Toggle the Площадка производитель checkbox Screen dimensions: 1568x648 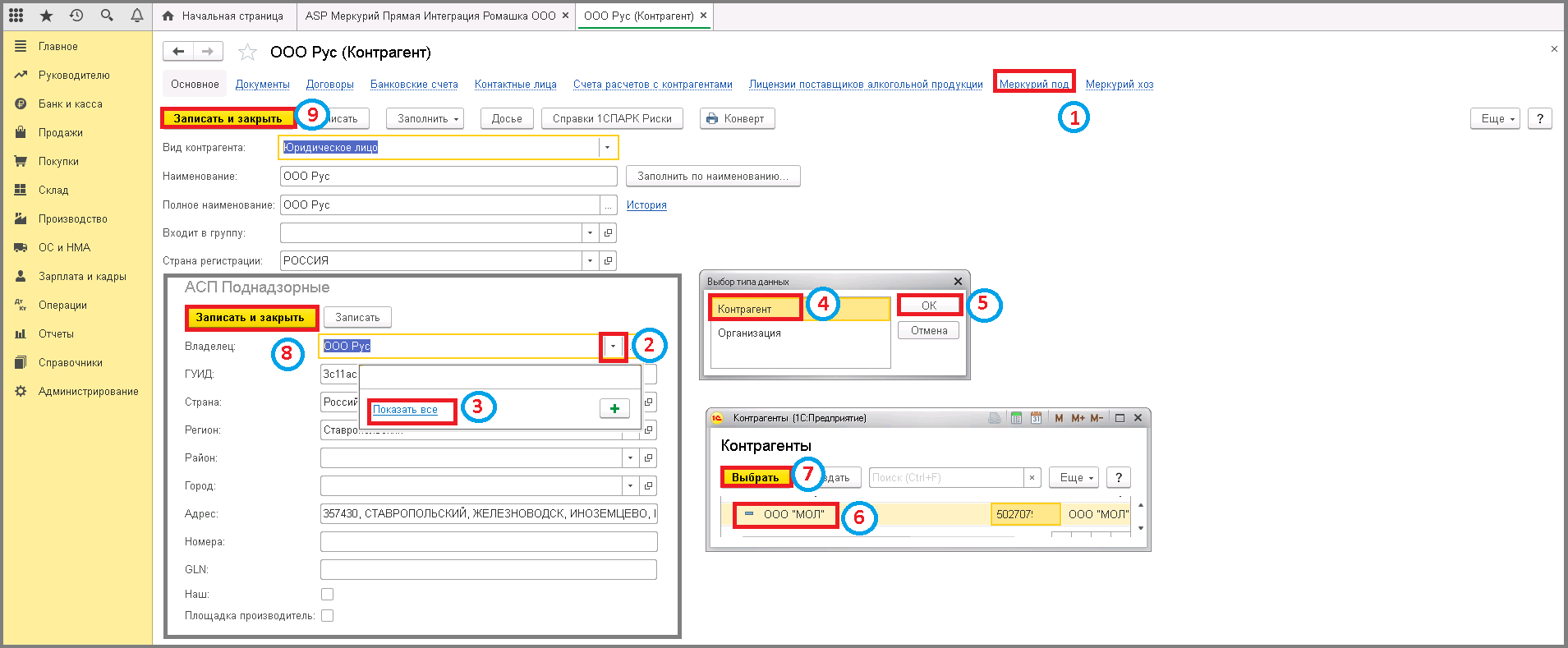coord(327,615)
